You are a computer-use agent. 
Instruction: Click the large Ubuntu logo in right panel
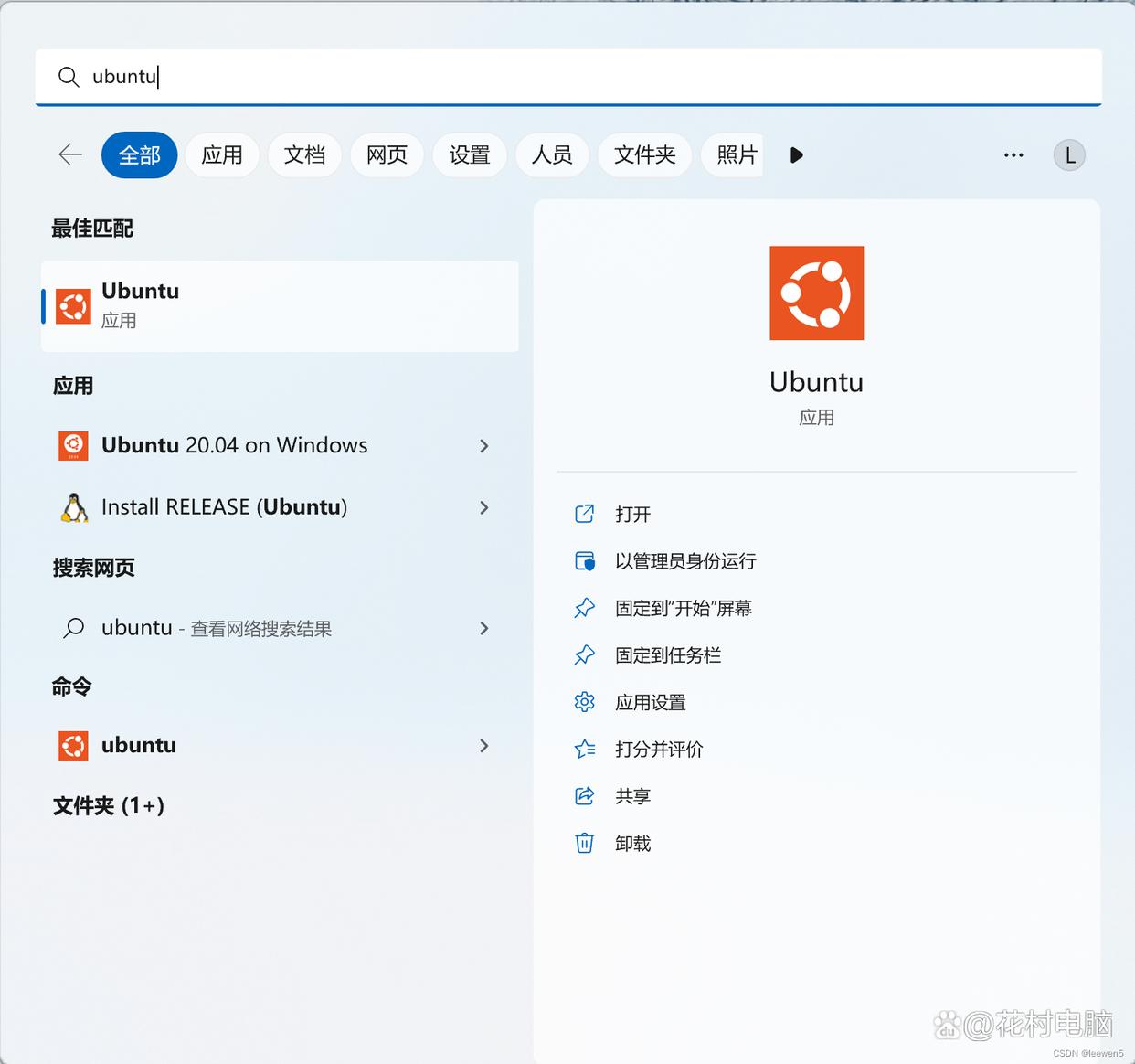click(x=816, y=293)
